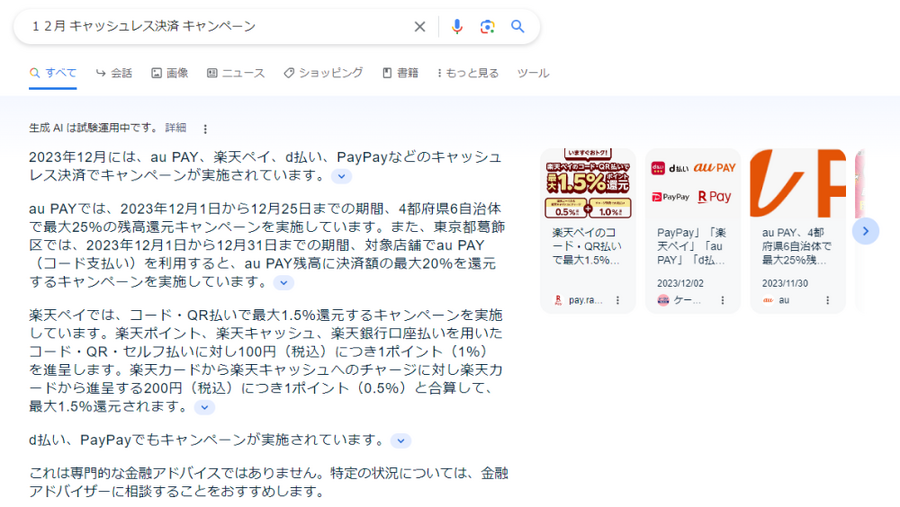Click the 2023/12/02 date text
Screen dimensions: 900x507
pyautogui.click(x=680, y=284)
